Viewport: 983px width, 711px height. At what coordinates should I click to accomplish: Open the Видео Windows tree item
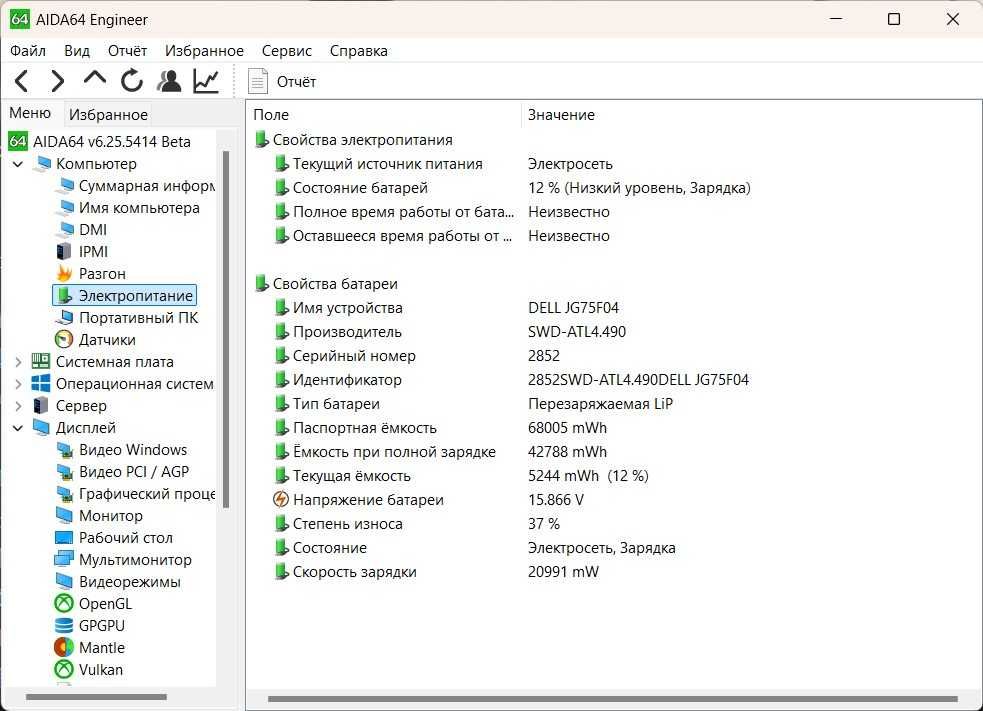coord(122,450)
